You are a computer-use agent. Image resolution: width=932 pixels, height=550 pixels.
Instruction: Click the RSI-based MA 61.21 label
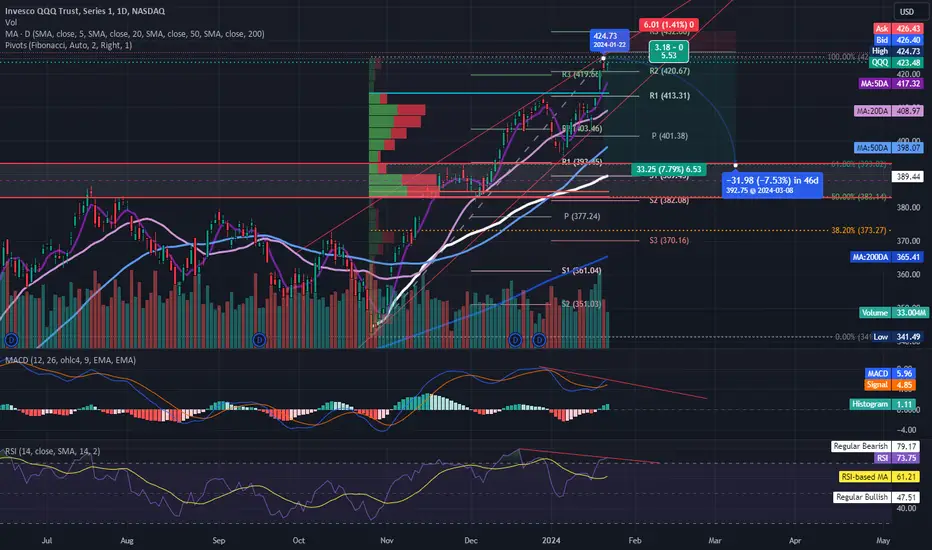[x=879, y=477]
